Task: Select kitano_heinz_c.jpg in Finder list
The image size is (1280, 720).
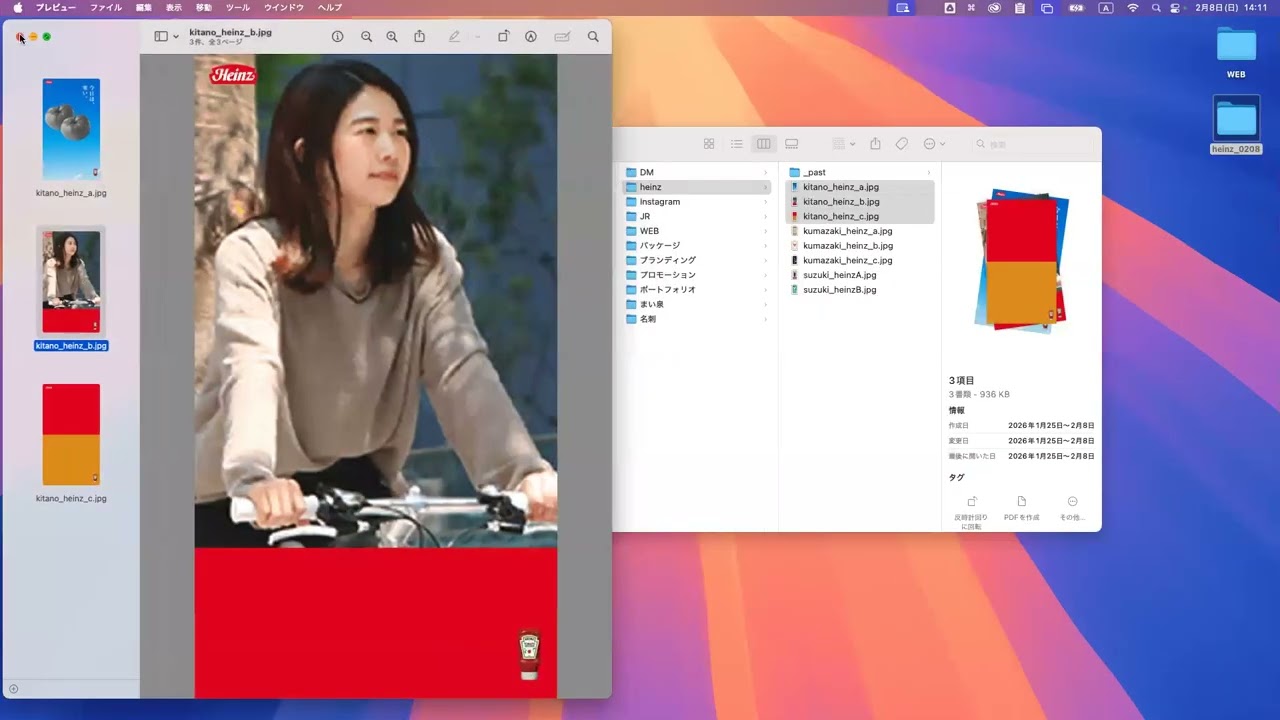Action: tap(860, 216)
